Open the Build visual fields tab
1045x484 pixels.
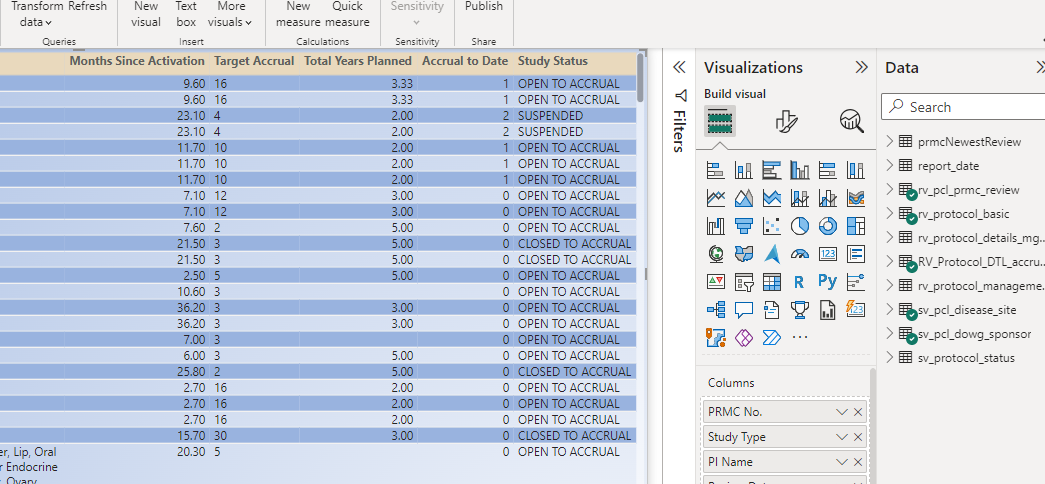720,121
